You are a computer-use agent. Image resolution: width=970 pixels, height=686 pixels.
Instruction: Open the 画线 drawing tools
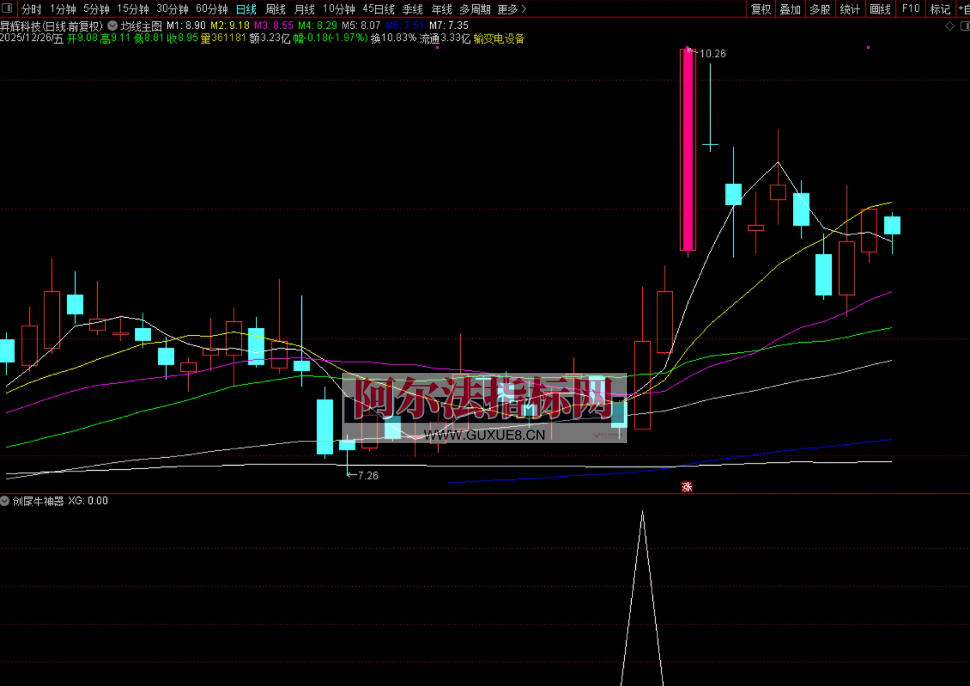coord(880,9)
